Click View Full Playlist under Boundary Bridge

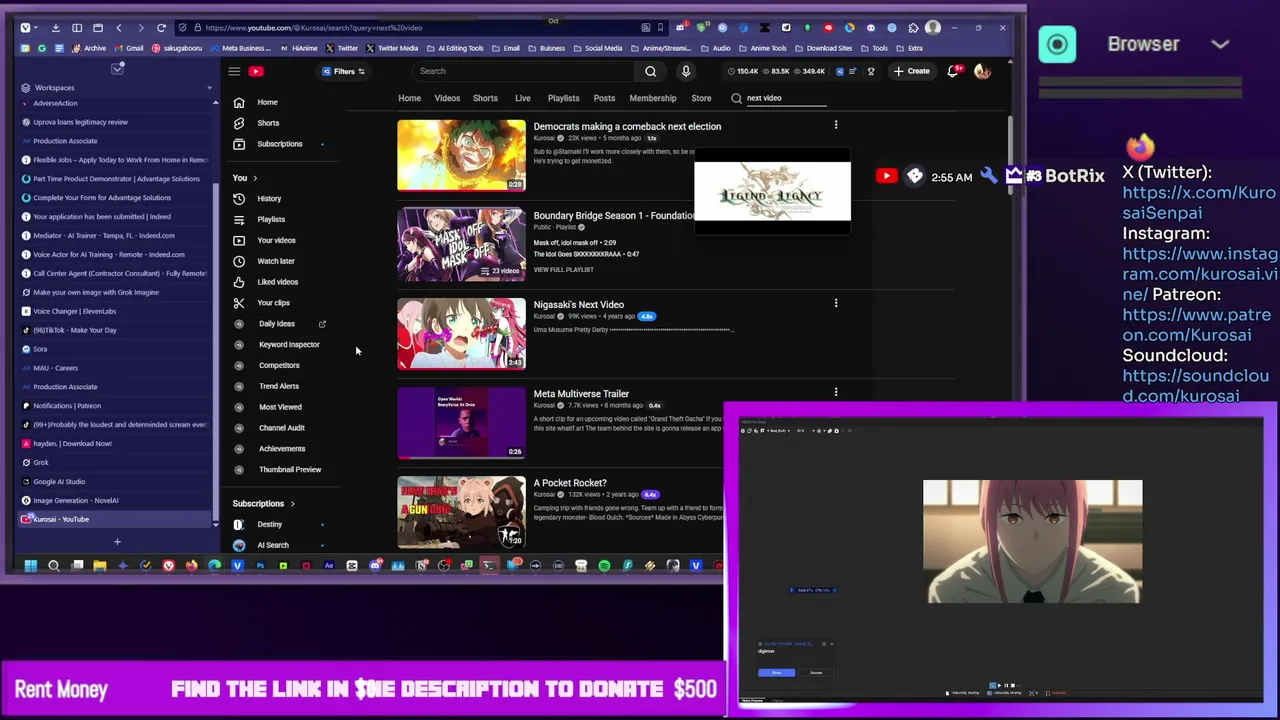click(x=563, y=270)
